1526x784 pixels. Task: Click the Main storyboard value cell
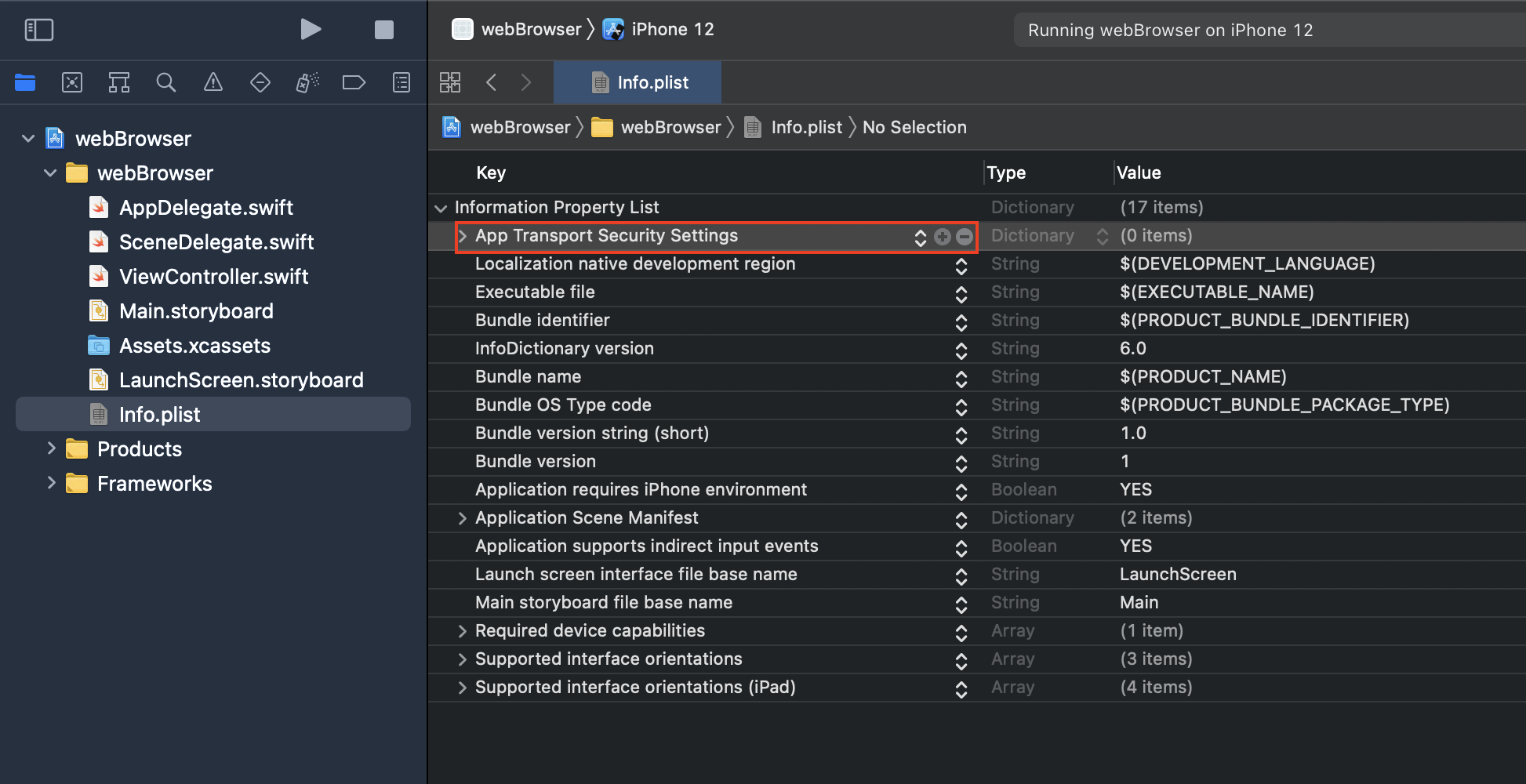(1139, 602)
